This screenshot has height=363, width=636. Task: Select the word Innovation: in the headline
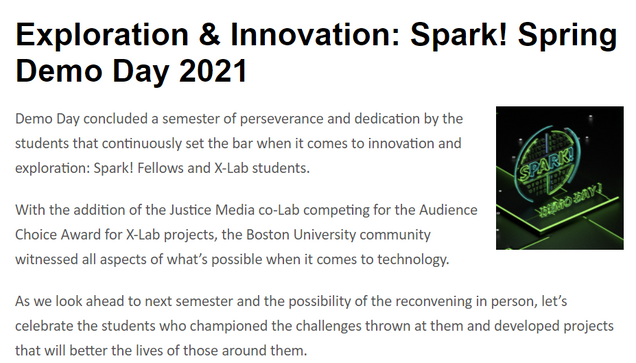pyautogui.click(x=316, y=35)
